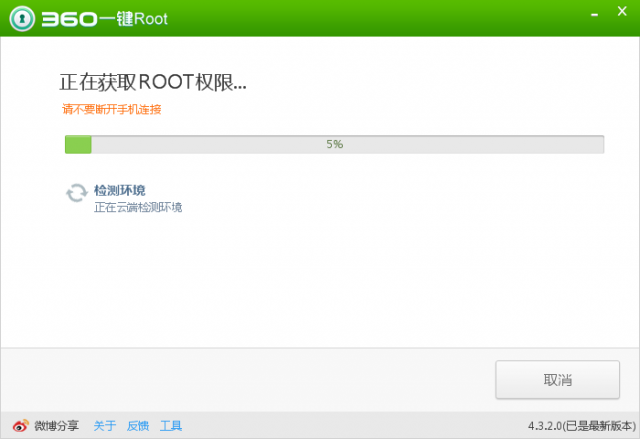Click the Weibo share icon

(20, 426)
